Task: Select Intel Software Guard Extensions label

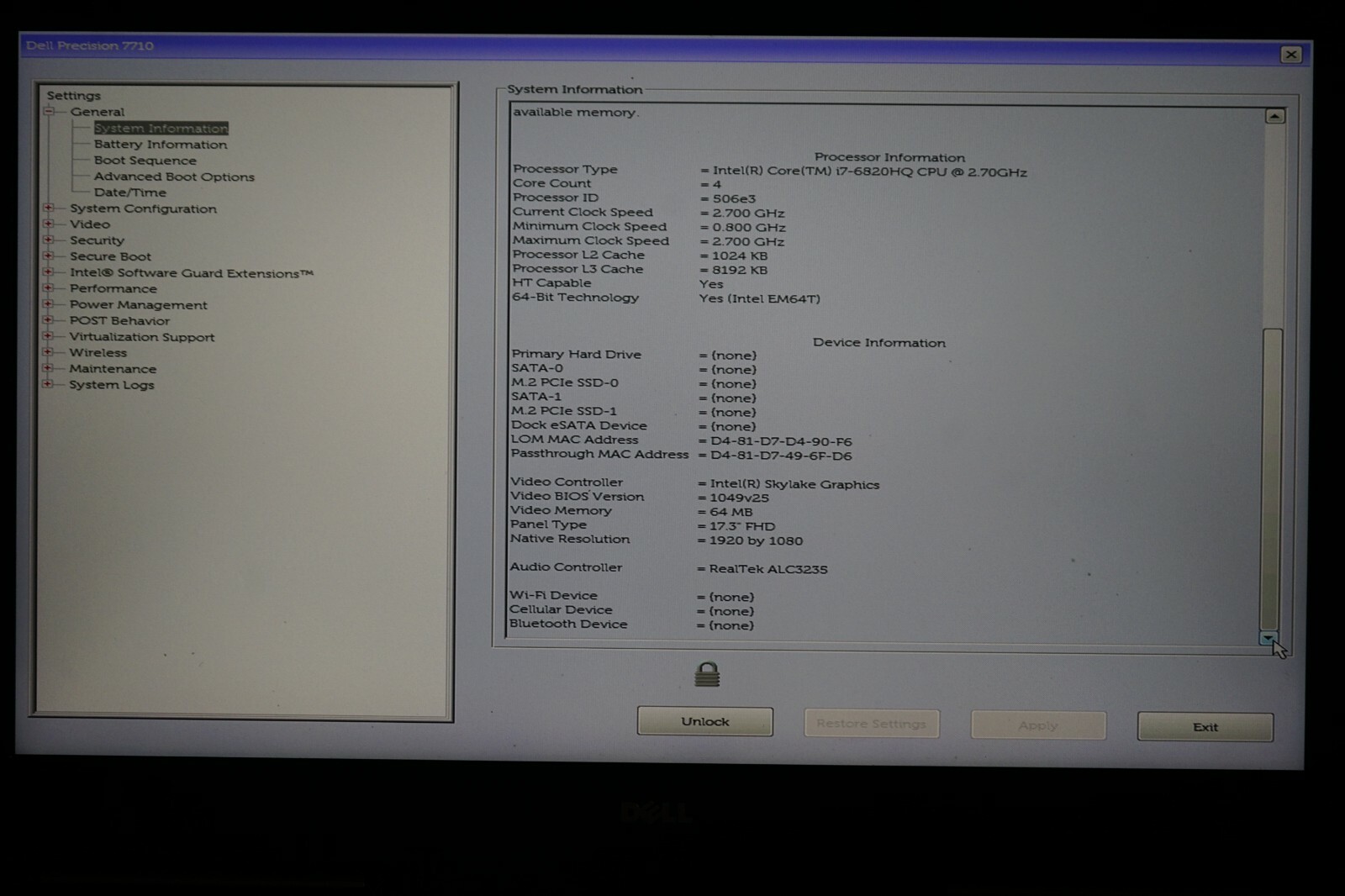Action: [192, 273]
